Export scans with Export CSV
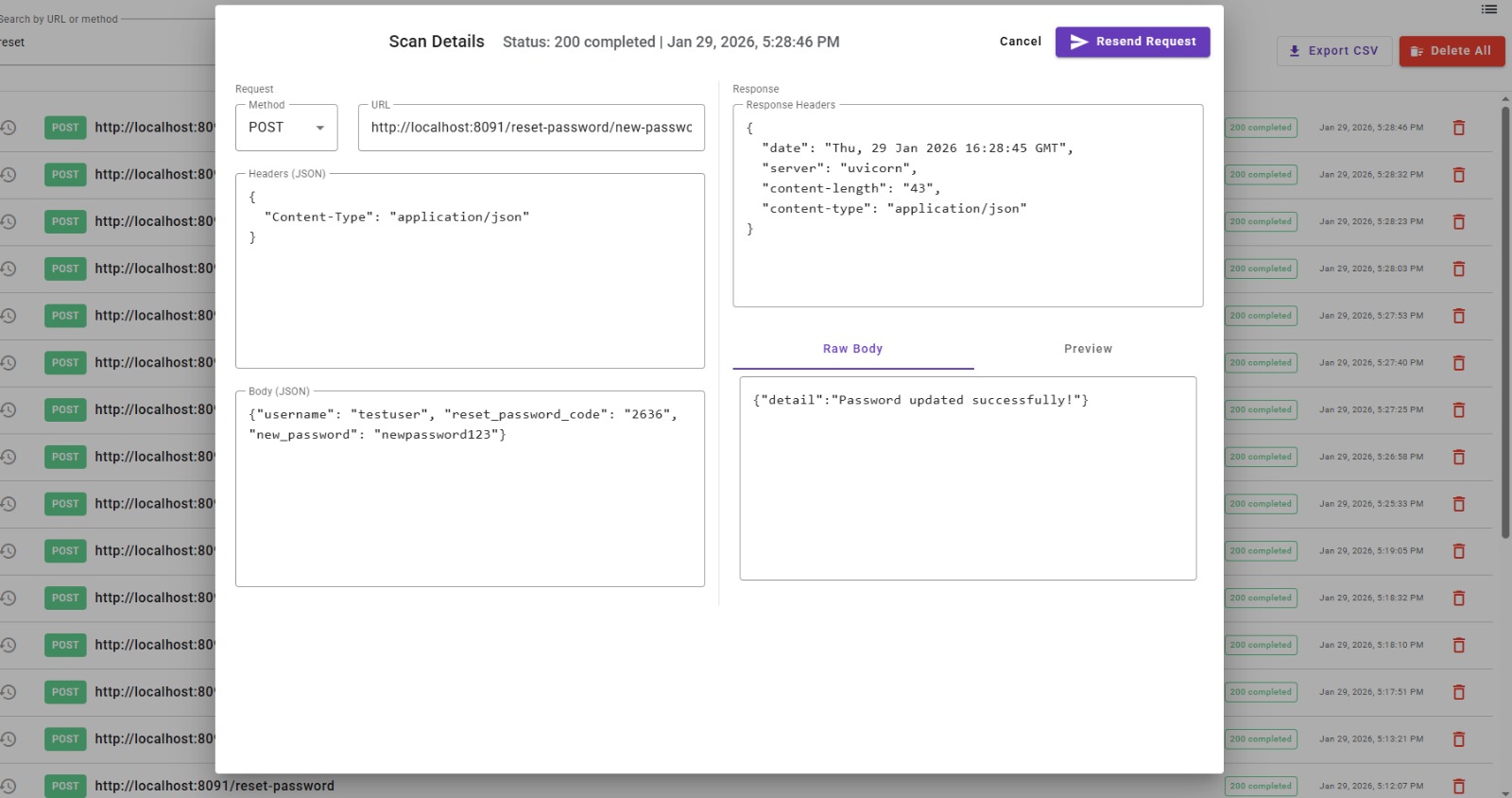Viewport: 1512px width, 798px height. (x=1333, y=51)
